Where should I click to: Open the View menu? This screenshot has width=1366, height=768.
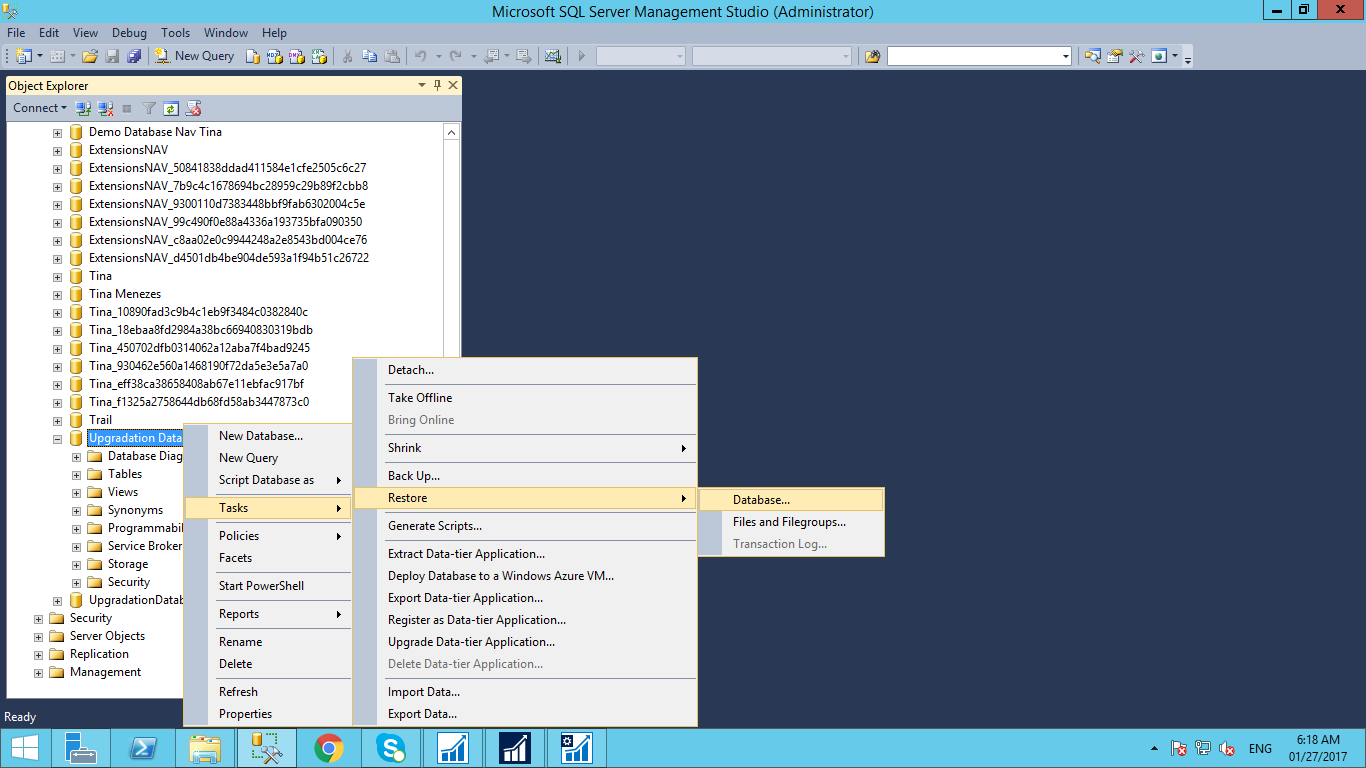click(86, 33)
